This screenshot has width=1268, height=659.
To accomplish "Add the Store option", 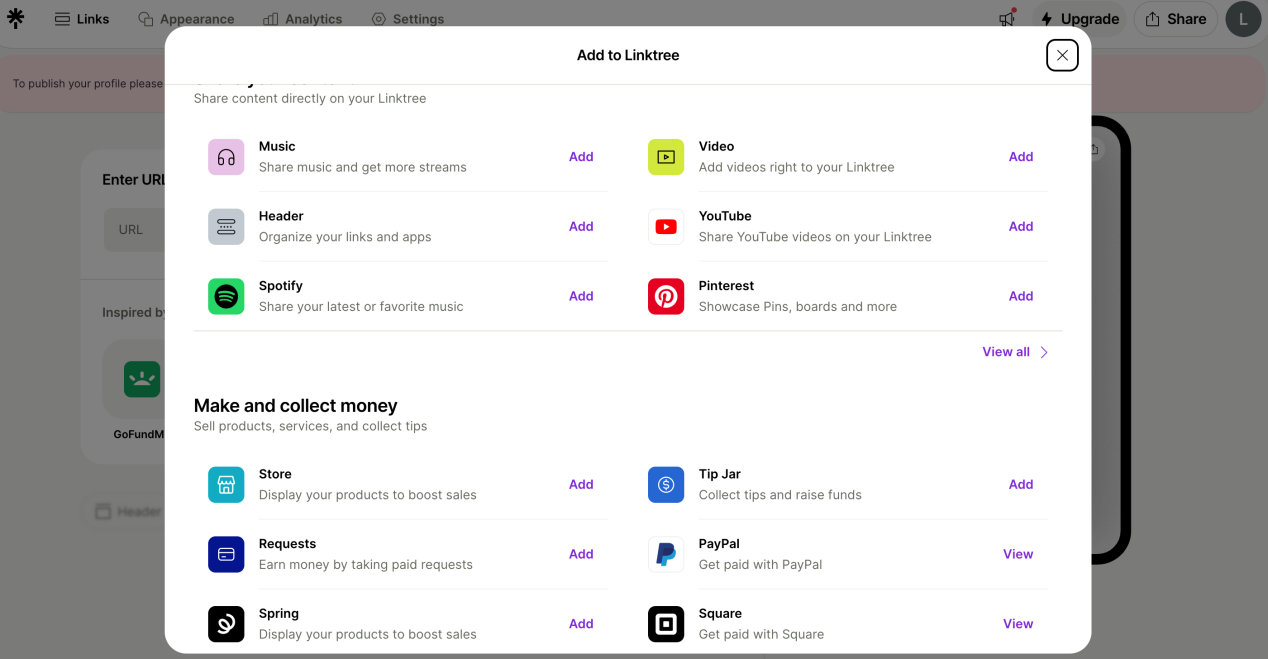I will point(581,485).
